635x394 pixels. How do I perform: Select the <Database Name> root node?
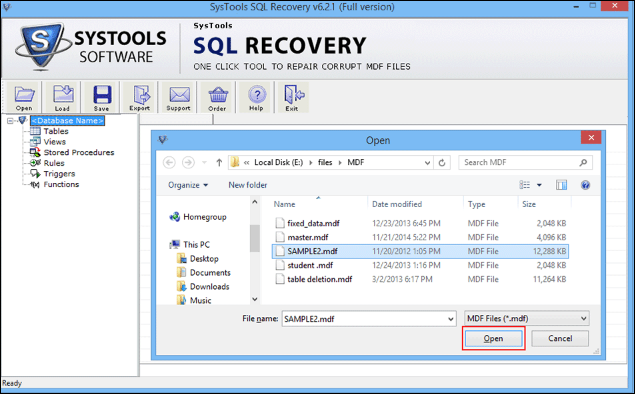[67, 121]
